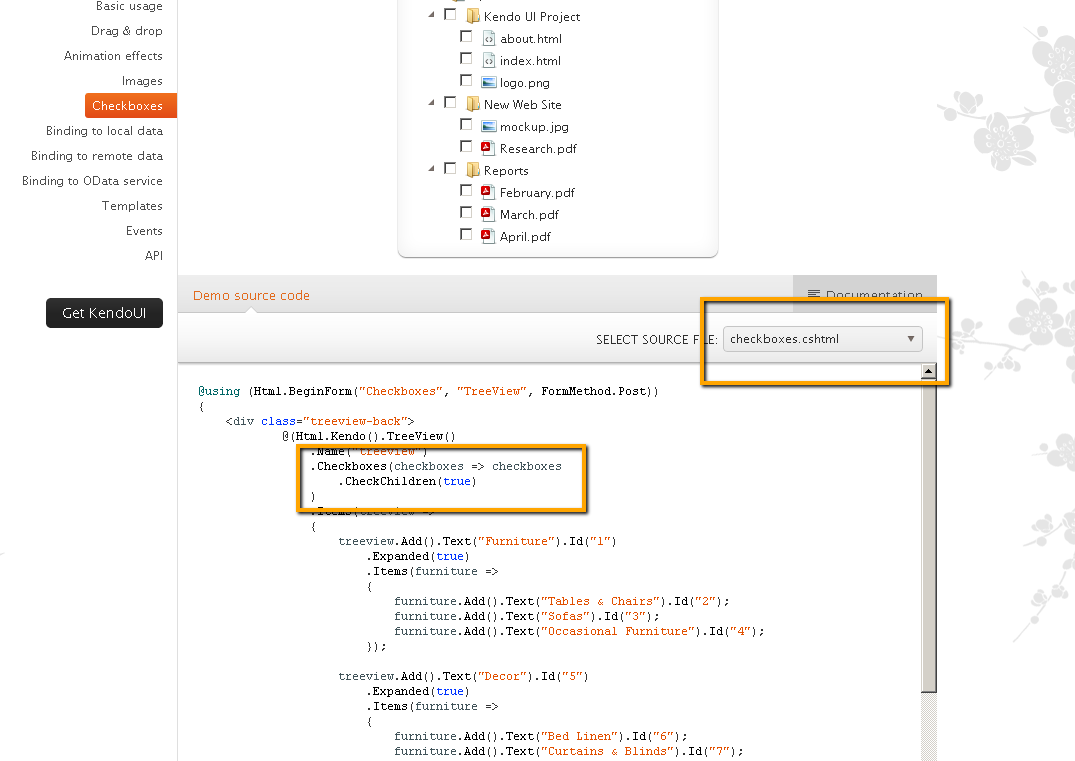The image size is (1075, 761).
Task: Click the '.CheckChildren(true)' code line
Action: (x=407, y=481)
